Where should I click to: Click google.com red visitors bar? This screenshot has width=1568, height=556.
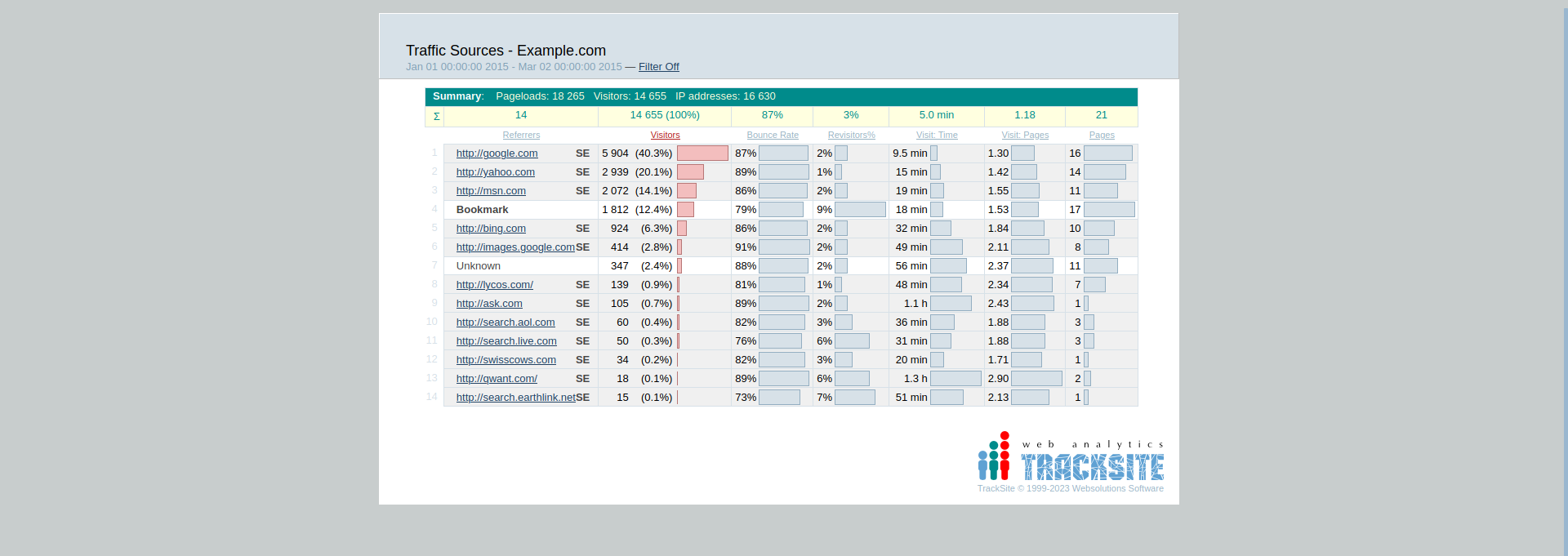point(702,153)
